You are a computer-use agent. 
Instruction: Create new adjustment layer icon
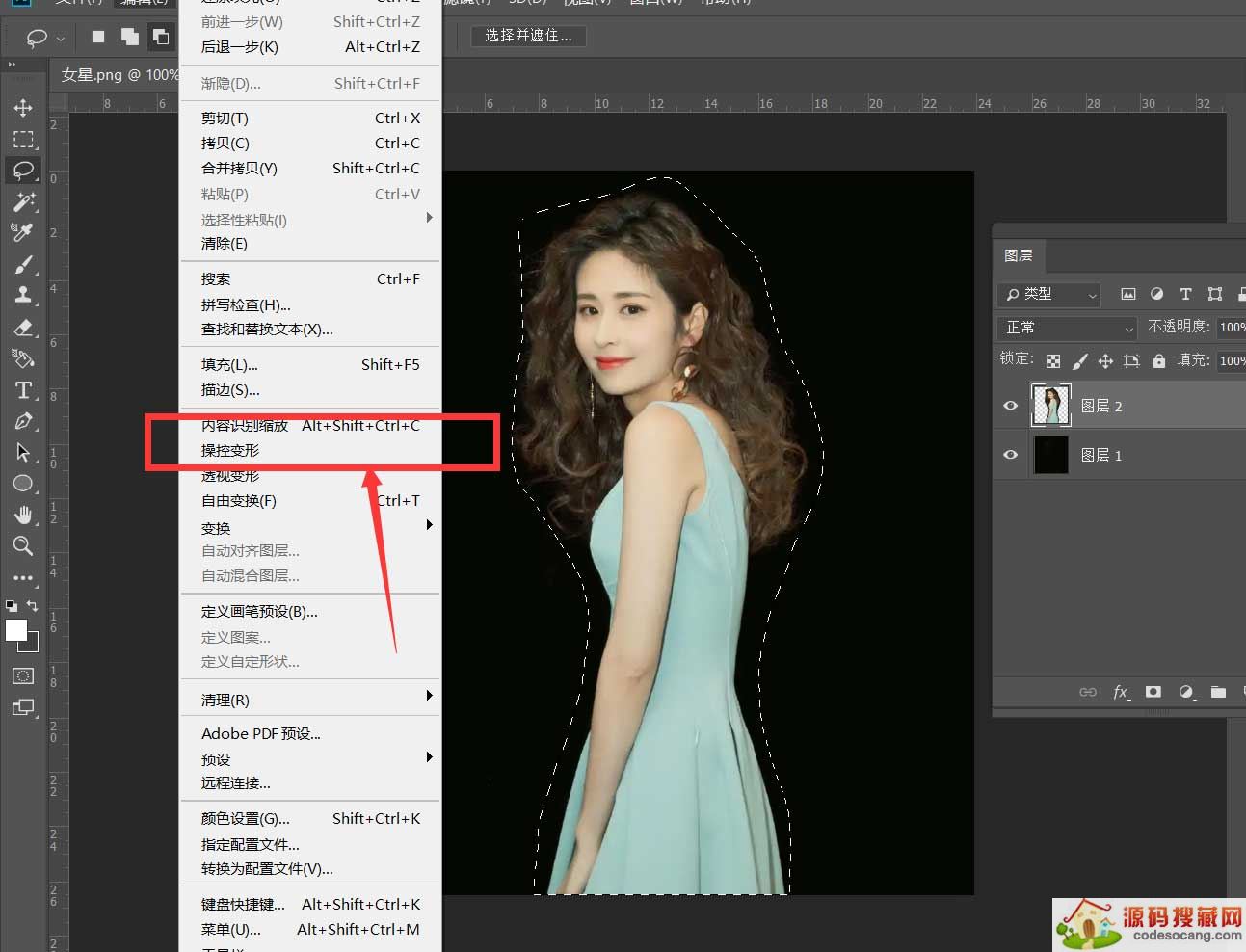pyautogui.click(x=1186, y=692)
